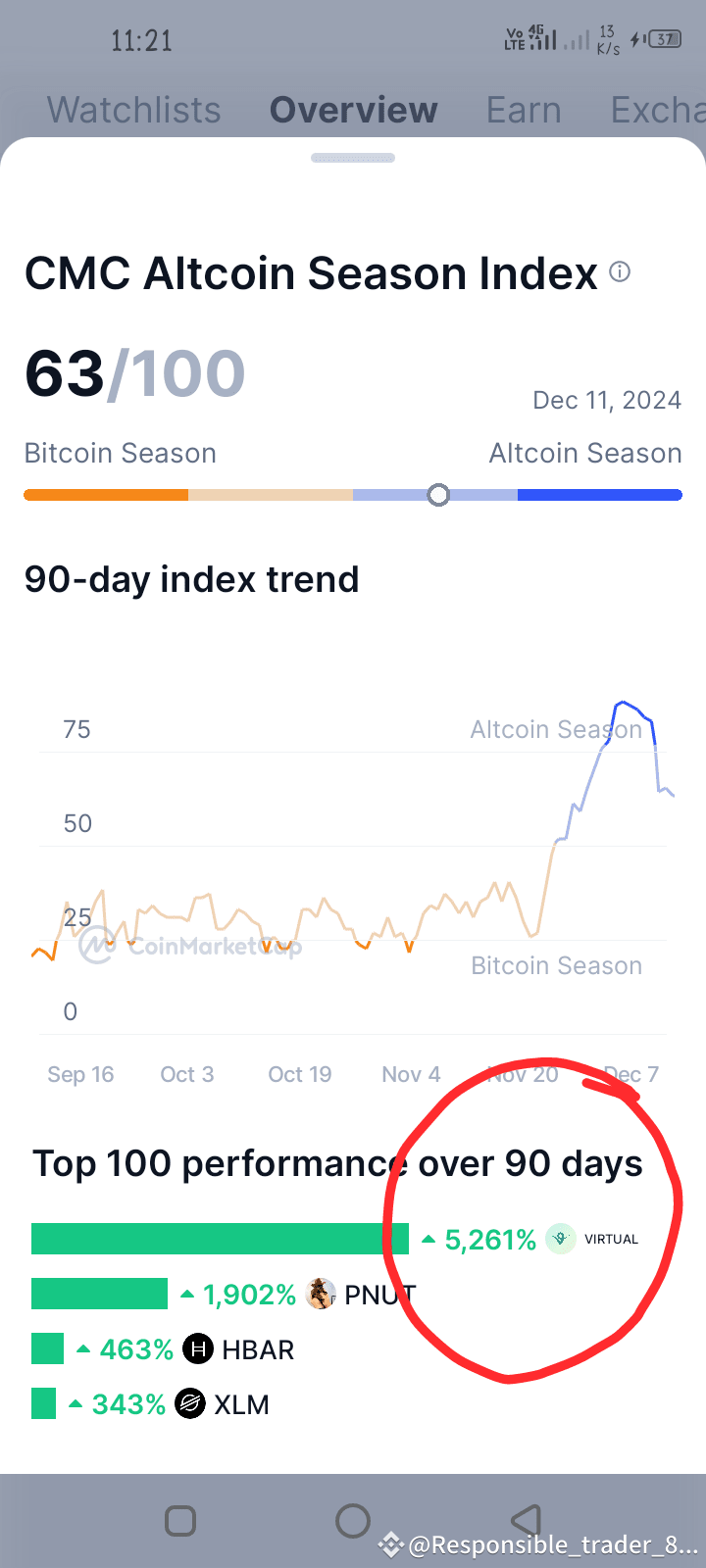The height and width of the screenshot is (1568, 706).
Task: Tap the HBAR coin logo icon
Action: pyautogui.click(x=198, y=1349)
